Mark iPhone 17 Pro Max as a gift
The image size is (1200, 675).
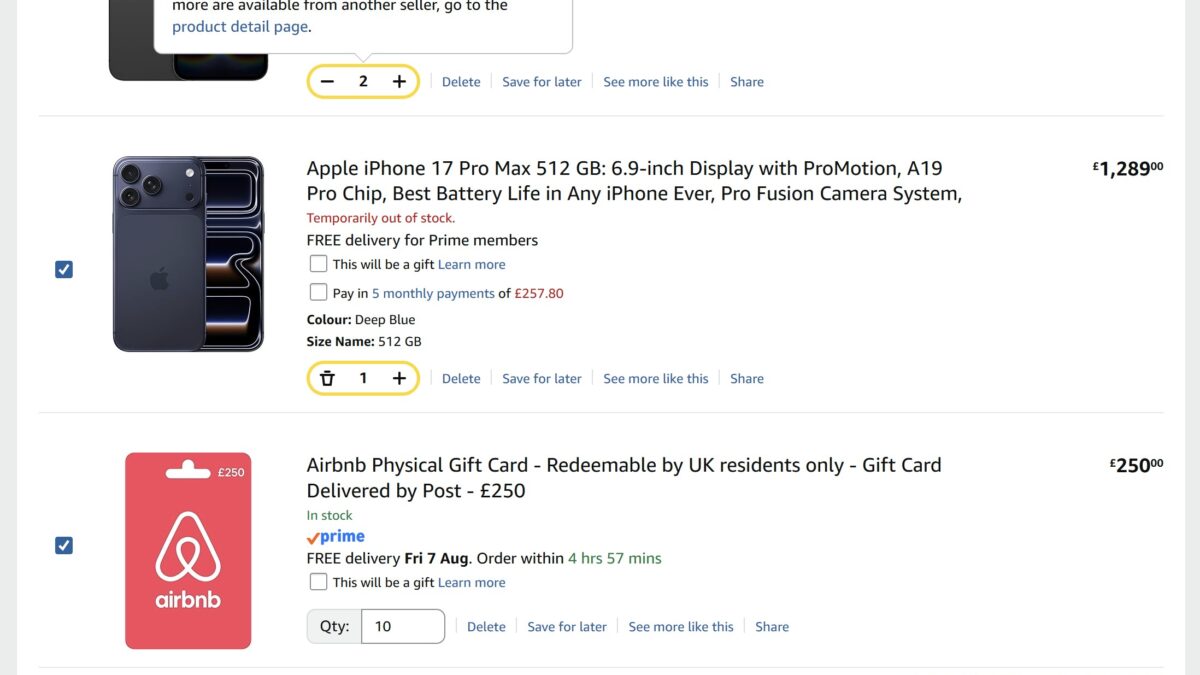pyautogui.click(x=318, y=264)
